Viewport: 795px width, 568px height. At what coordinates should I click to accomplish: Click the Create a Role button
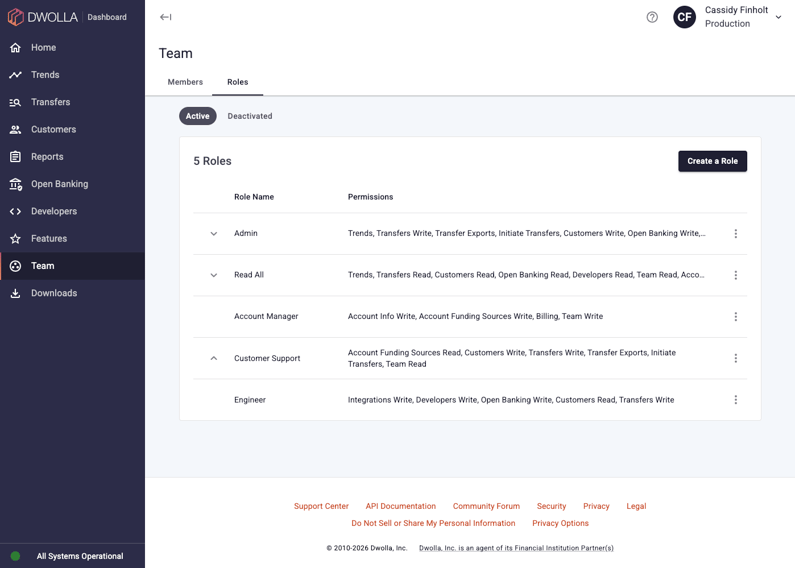(x=712, y=161)
